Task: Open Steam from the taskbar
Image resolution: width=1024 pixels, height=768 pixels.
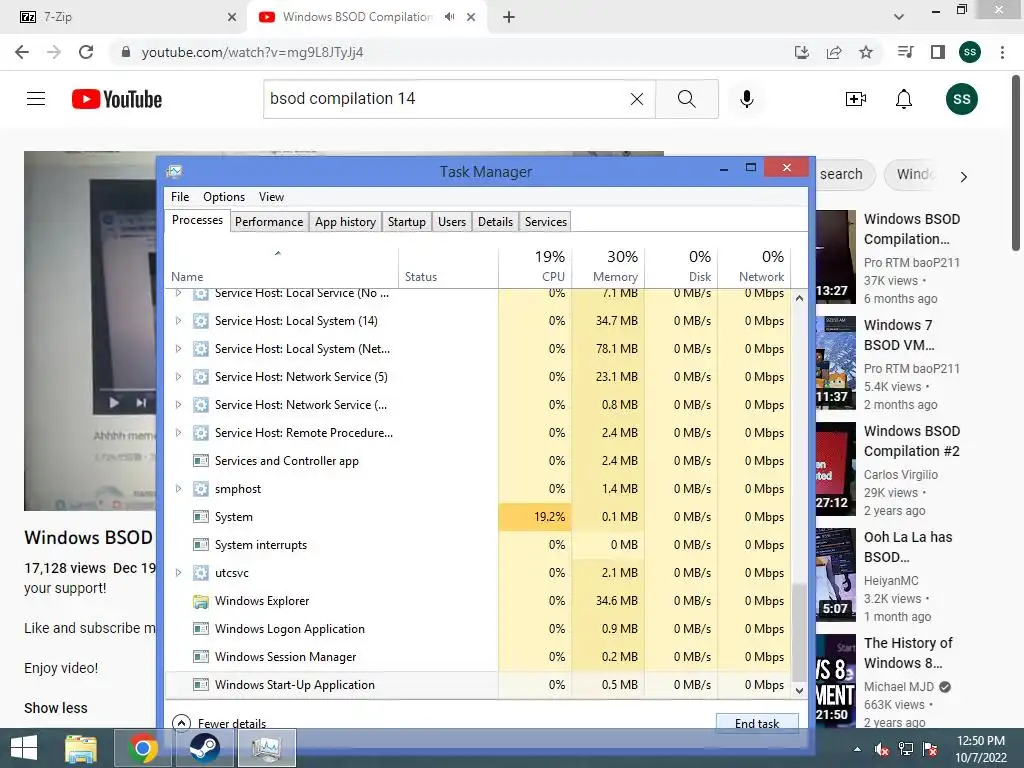Action: [204, 748]
